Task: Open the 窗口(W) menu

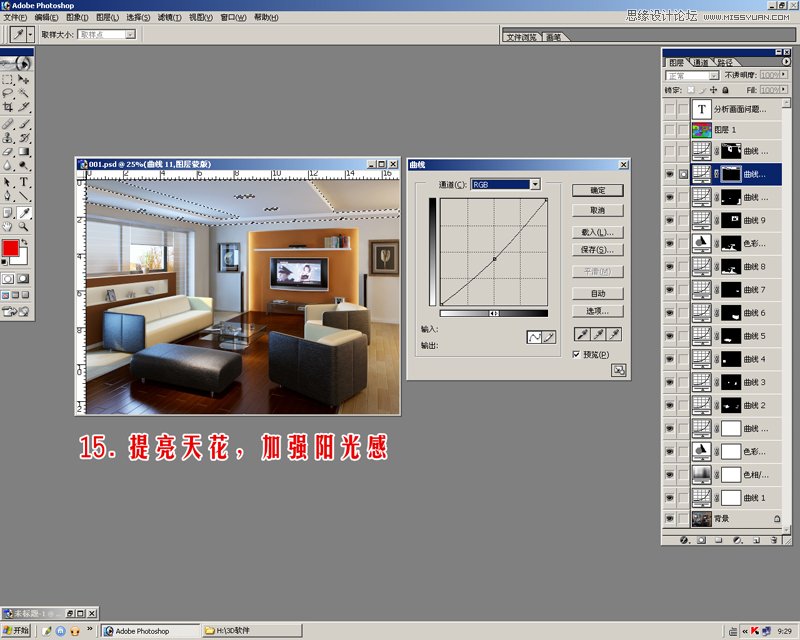Action: (233, 17)
